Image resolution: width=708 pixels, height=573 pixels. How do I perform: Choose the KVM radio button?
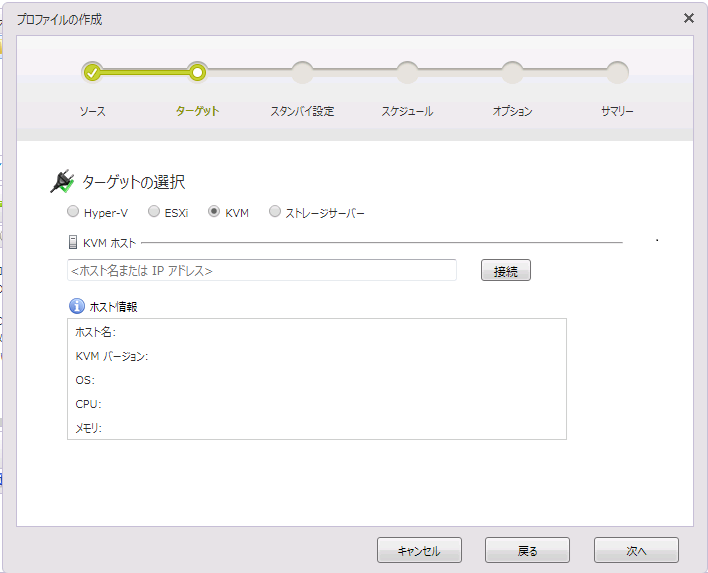coord(214,211)
